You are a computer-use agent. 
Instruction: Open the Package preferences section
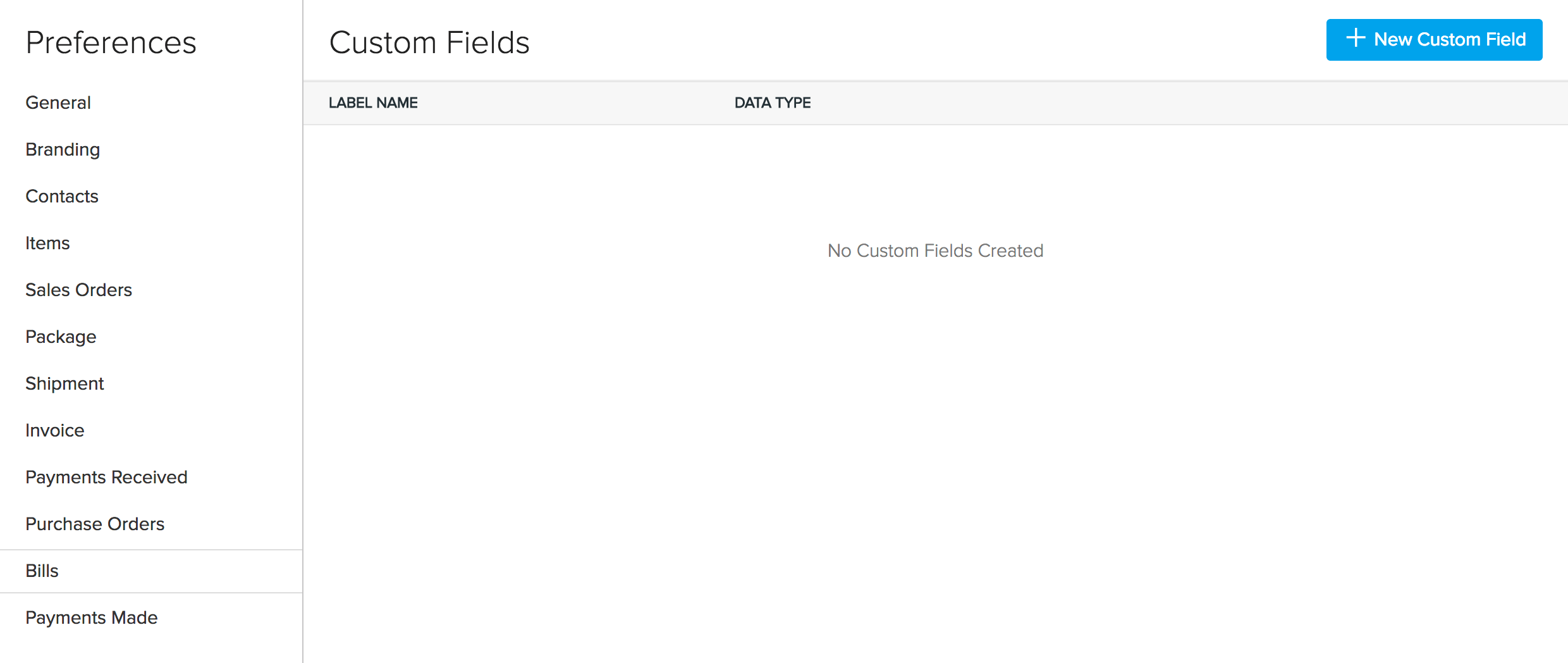tap(61, 337)
